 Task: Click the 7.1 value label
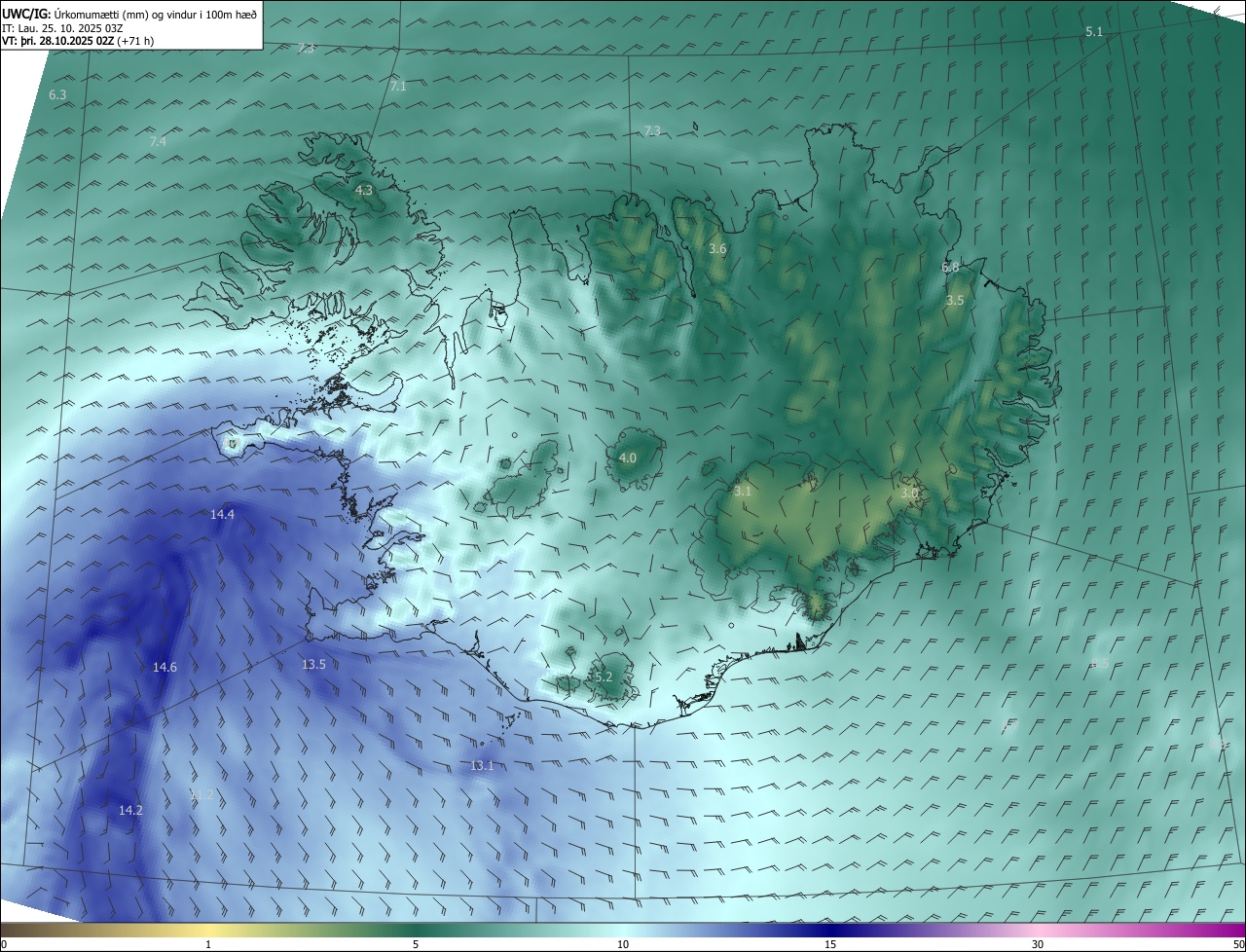pyautogui.click(x=398, y=87)
